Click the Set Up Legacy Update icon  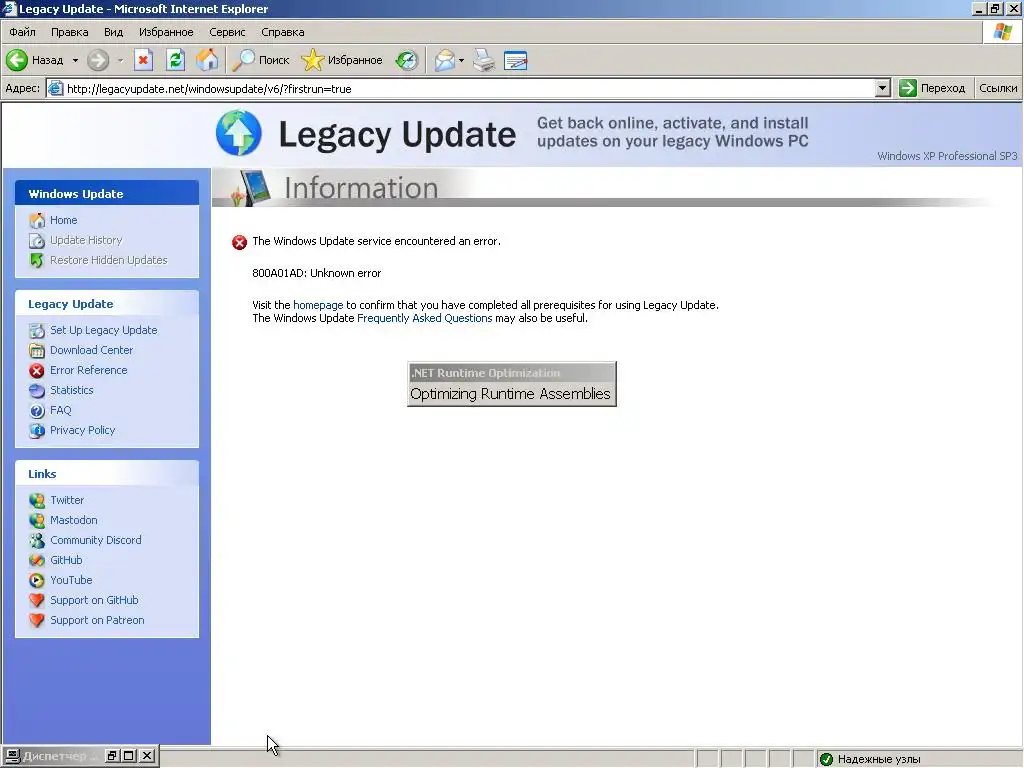pos(37,330)
